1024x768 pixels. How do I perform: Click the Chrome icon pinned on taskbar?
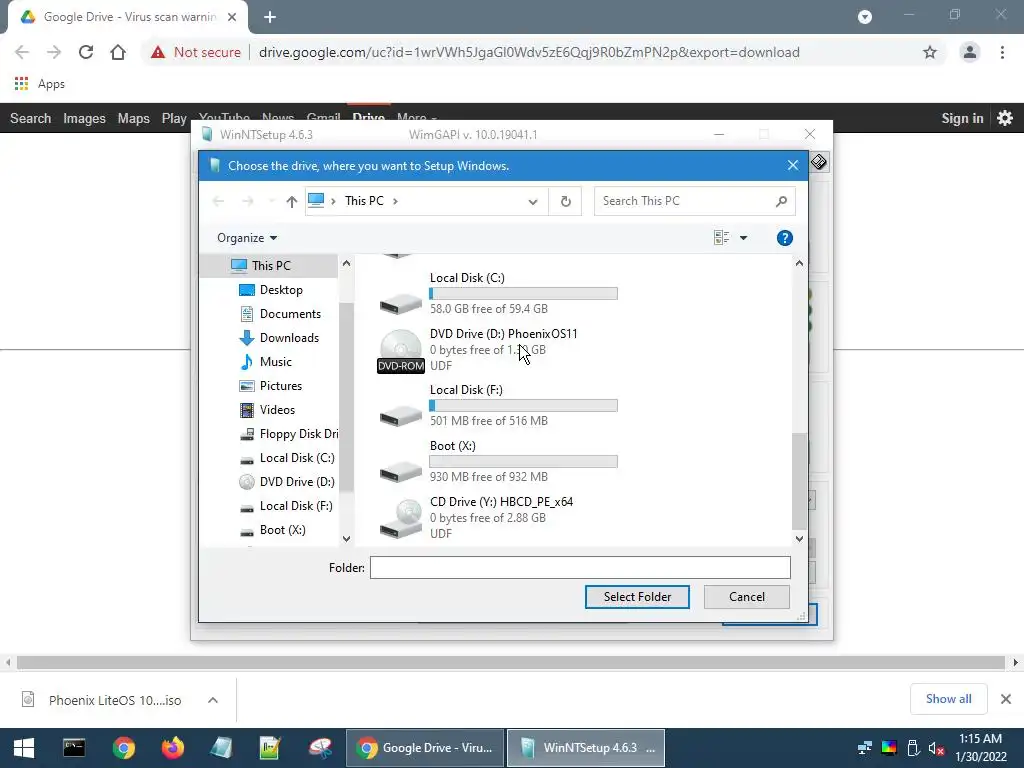[x=123, y=748]
